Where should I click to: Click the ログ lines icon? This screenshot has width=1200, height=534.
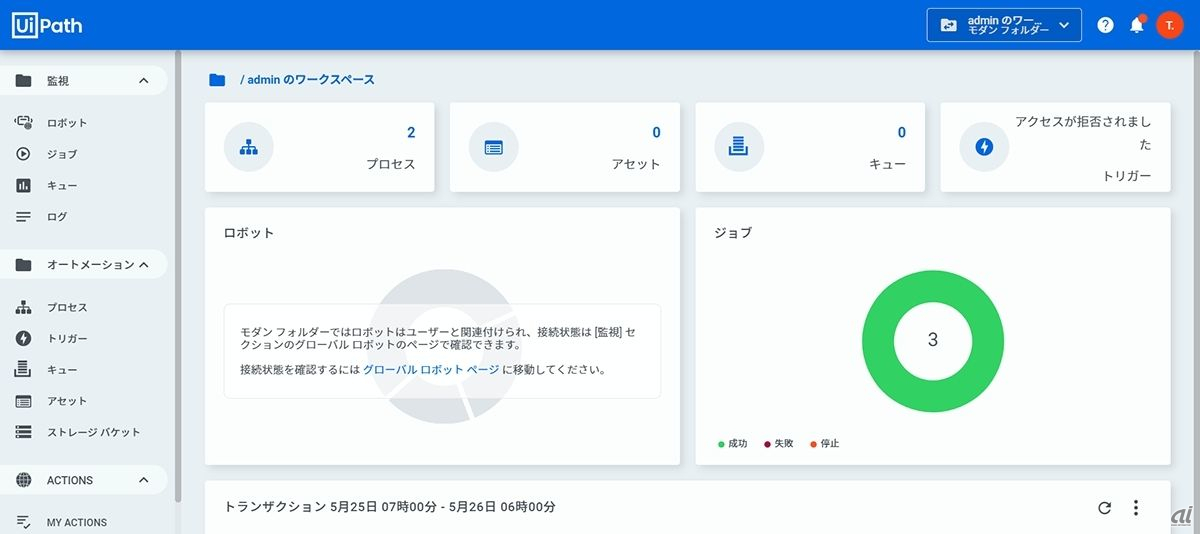coord(24,216)
